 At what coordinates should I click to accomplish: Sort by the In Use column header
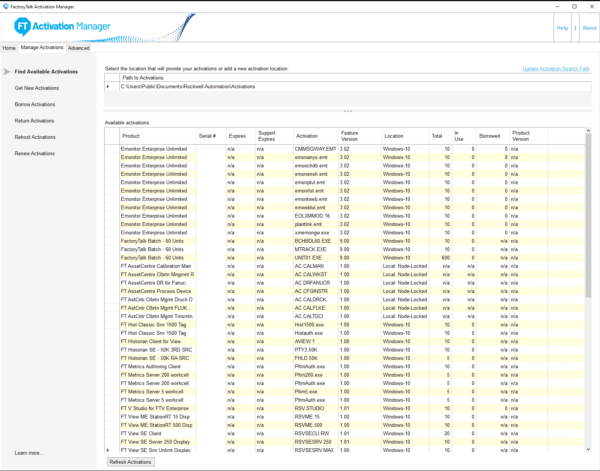[x=464, y=136]
